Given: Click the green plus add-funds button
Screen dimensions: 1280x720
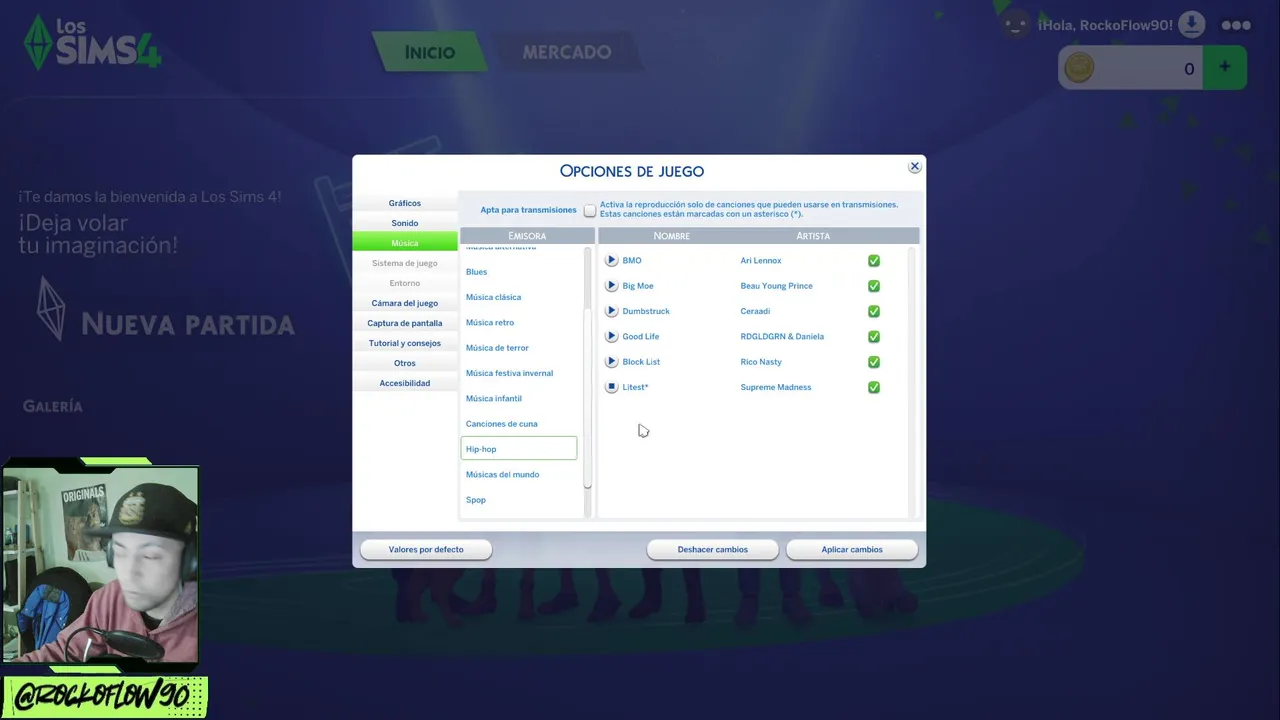Looking at the screenshot, I should 1225,68.
